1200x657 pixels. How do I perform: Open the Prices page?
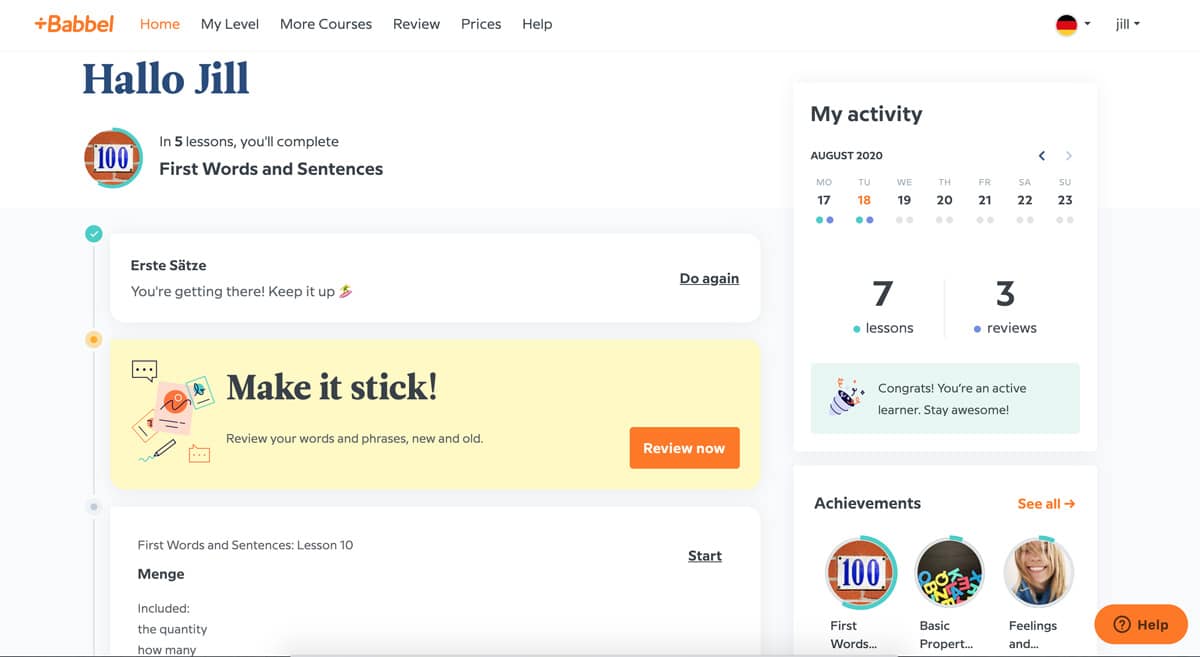tap(481, 24)
